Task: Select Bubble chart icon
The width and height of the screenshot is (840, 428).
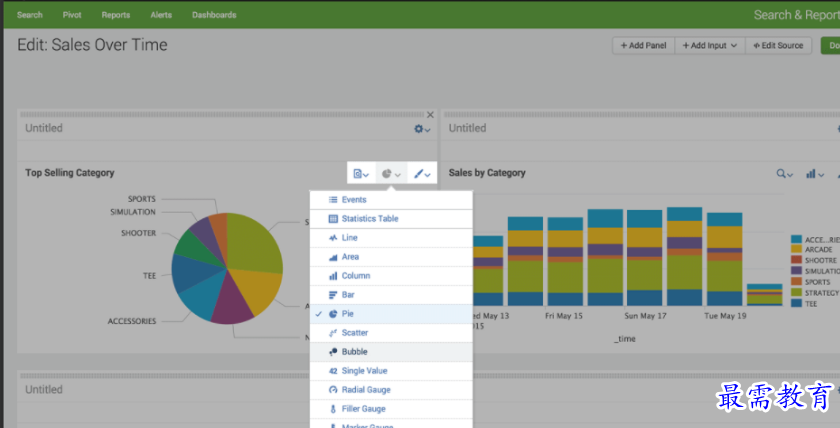Action: (333, 352)
